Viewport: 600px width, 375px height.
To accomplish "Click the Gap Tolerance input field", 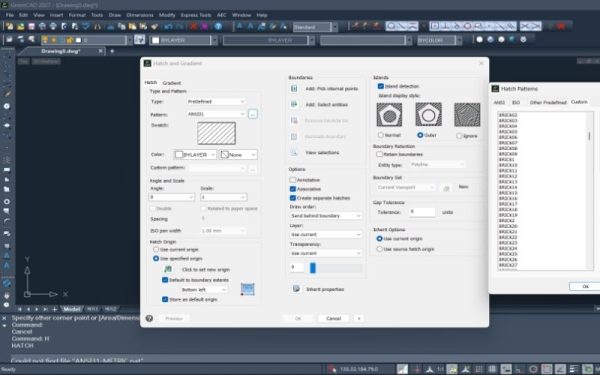I will coord(422,212).
